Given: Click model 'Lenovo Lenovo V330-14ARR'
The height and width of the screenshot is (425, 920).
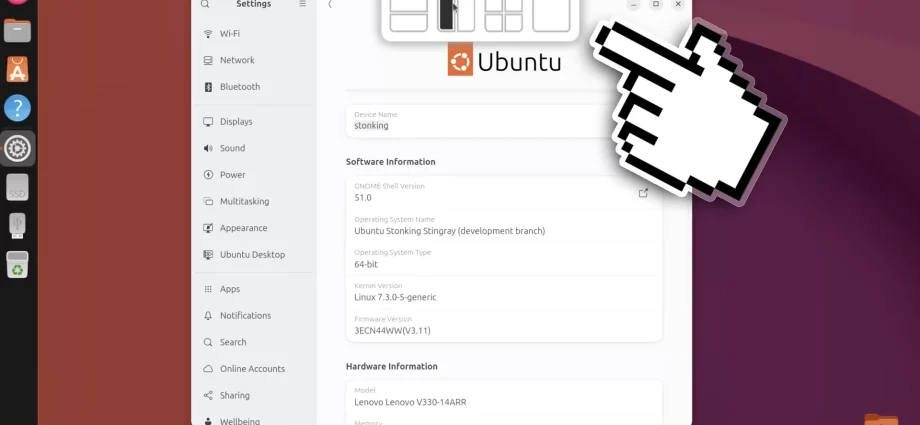Looking at the screenshot, I should [x=410, y=402].
